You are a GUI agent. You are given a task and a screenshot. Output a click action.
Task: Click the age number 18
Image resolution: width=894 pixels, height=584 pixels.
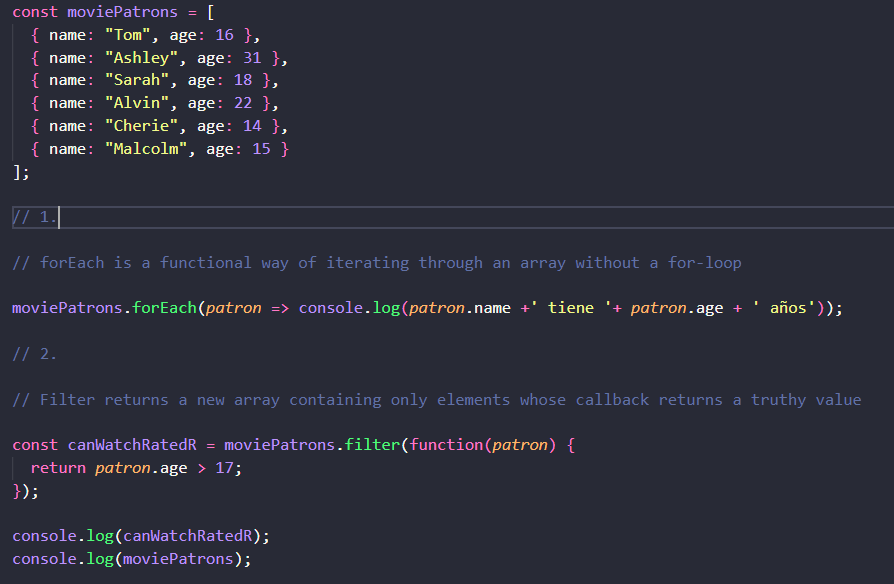click(243, 80)
